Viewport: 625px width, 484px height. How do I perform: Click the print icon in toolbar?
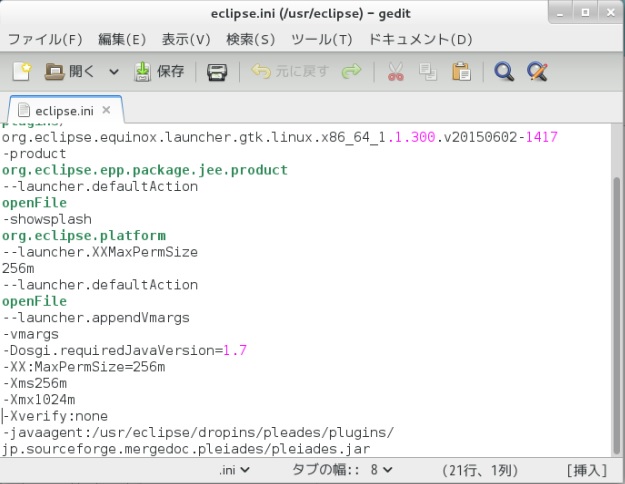(216, 72)
